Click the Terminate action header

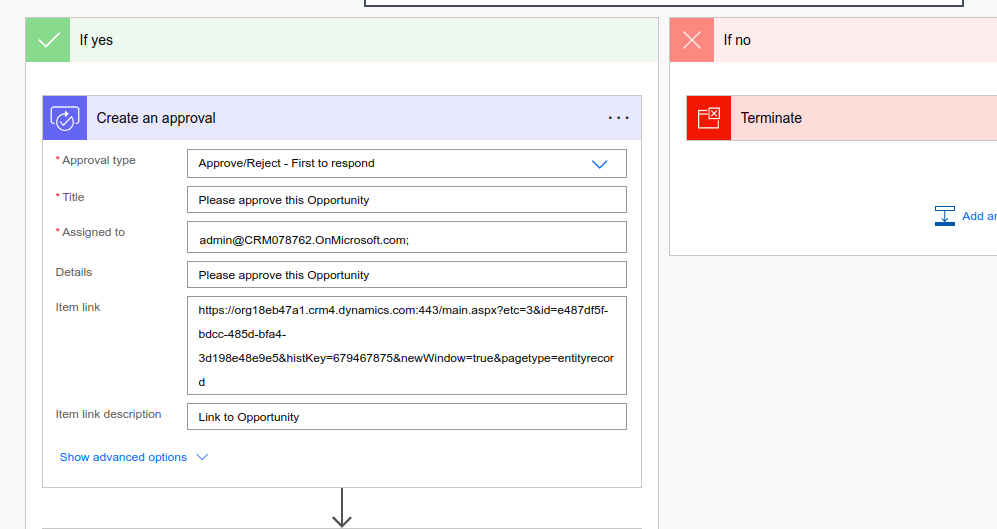click(x=842, y=118)
